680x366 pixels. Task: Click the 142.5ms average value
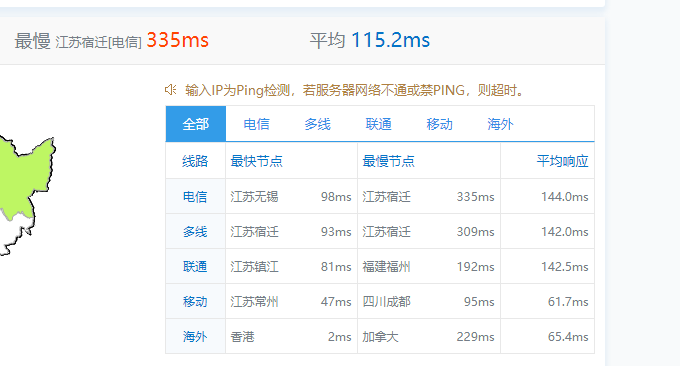(565, 267)
